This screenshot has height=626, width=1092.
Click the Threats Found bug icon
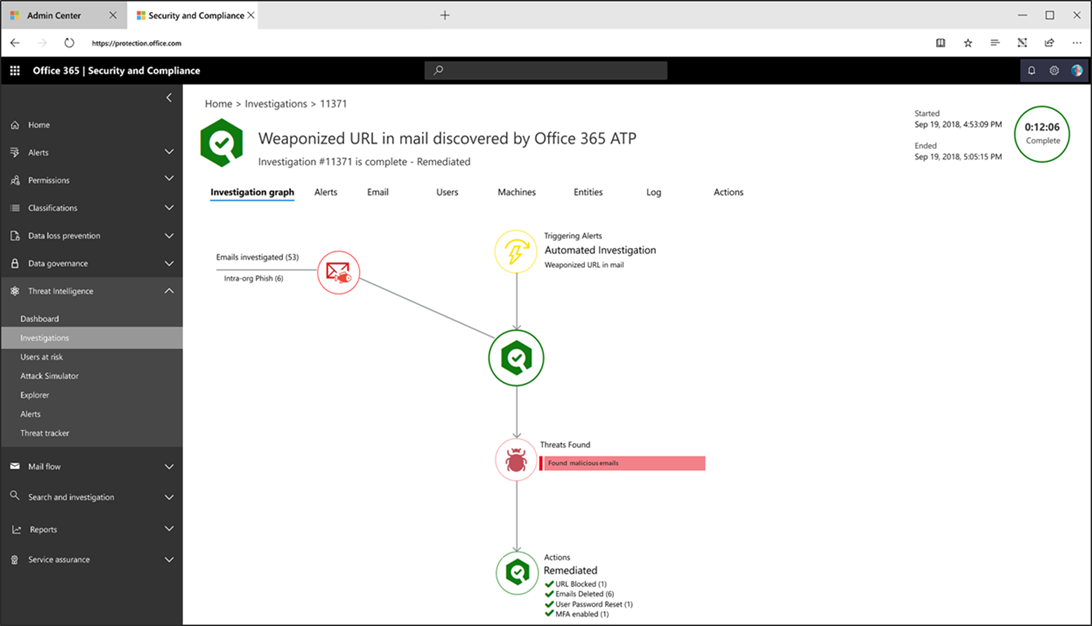(516, 460)
